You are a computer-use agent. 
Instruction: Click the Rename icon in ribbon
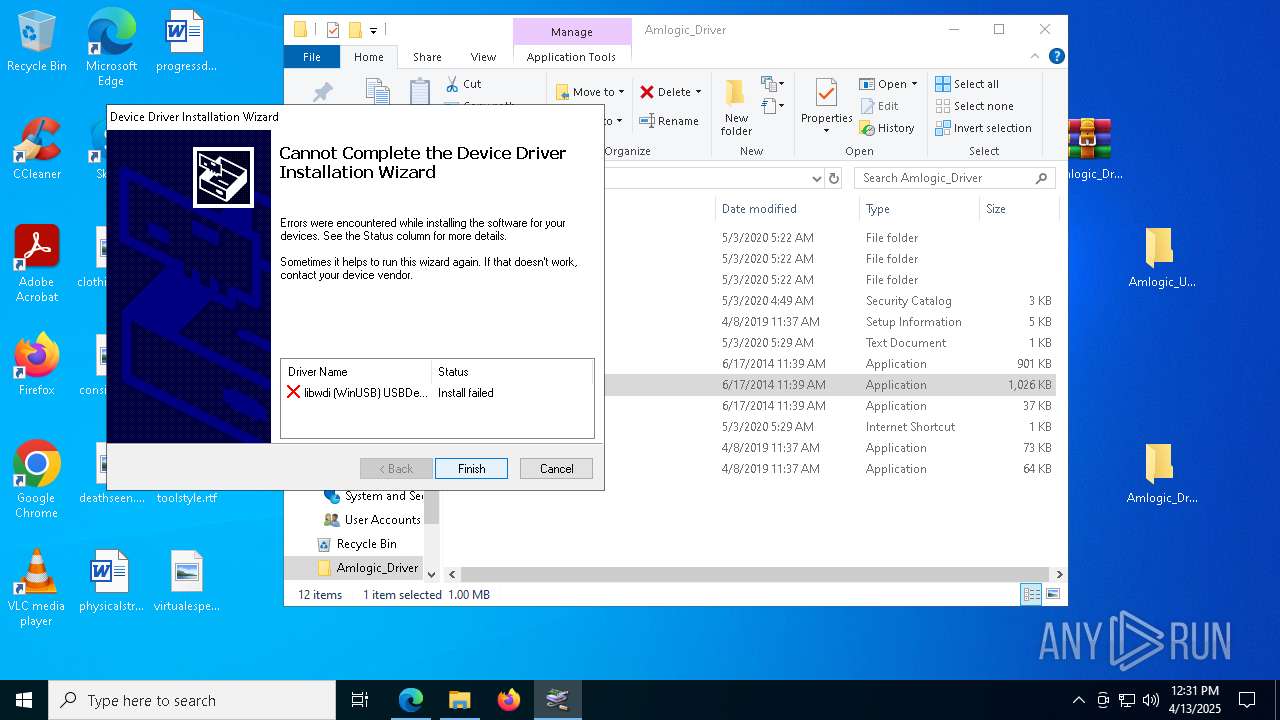647,121
